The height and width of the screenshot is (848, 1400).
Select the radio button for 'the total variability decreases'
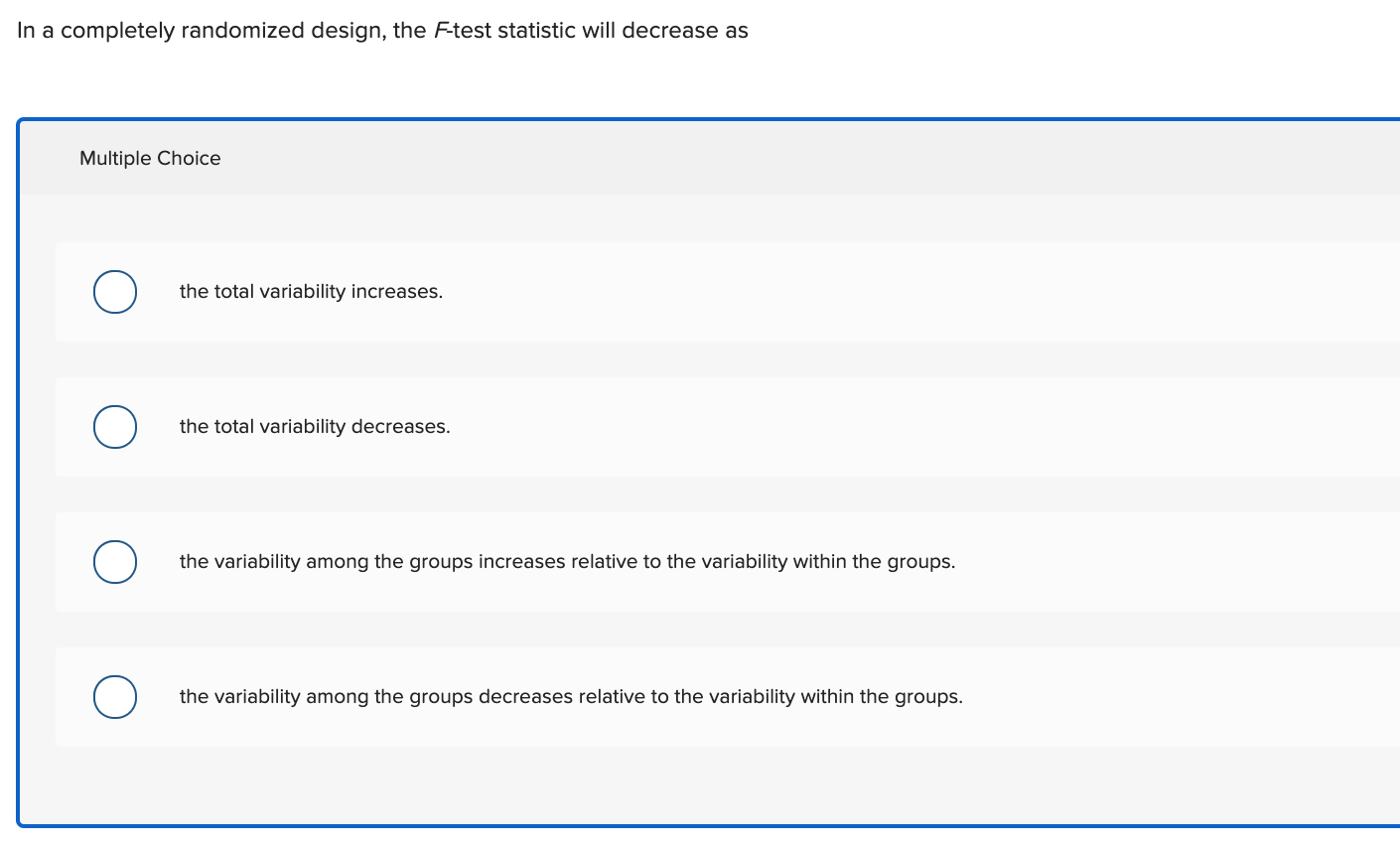click(x=114, y=426)
